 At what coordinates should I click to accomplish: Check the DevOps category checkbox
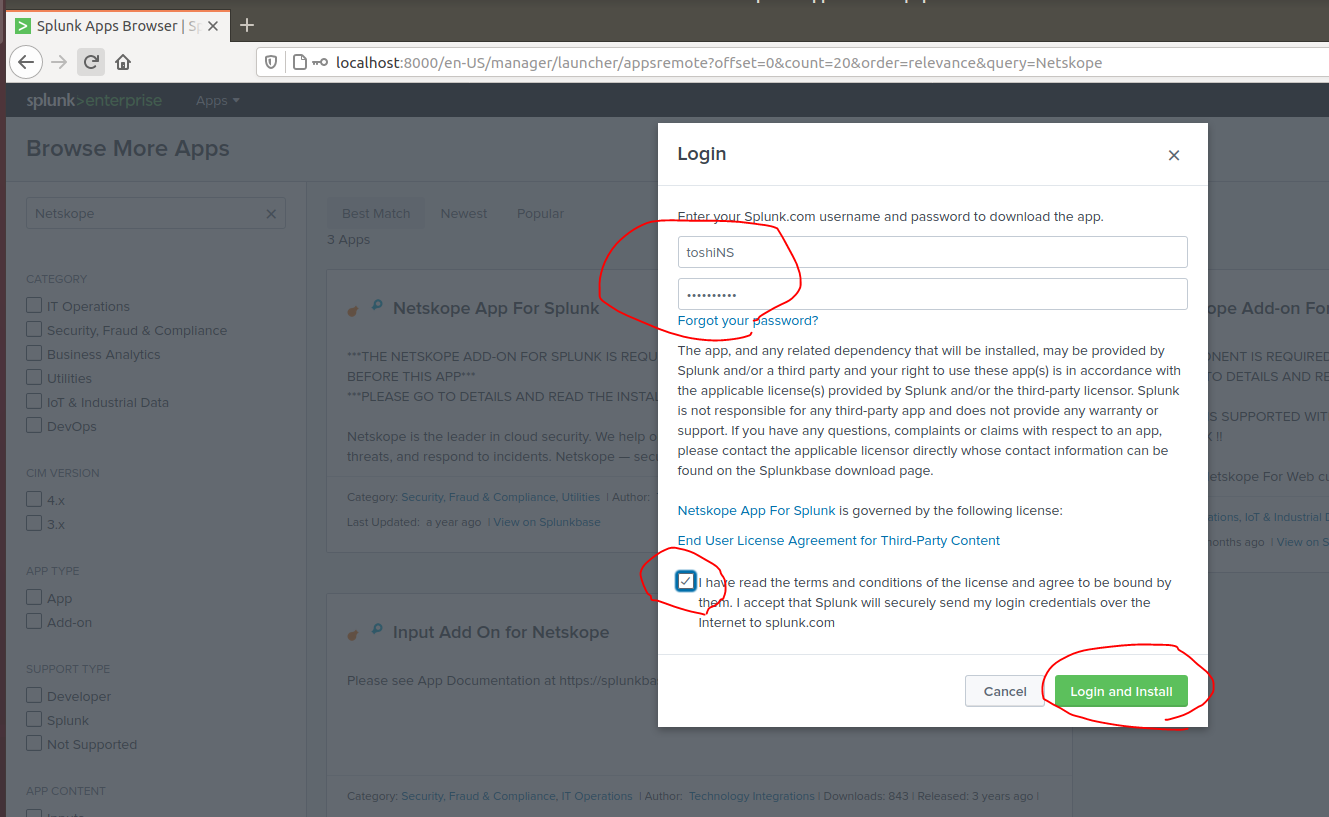click(x=34, y=425)
